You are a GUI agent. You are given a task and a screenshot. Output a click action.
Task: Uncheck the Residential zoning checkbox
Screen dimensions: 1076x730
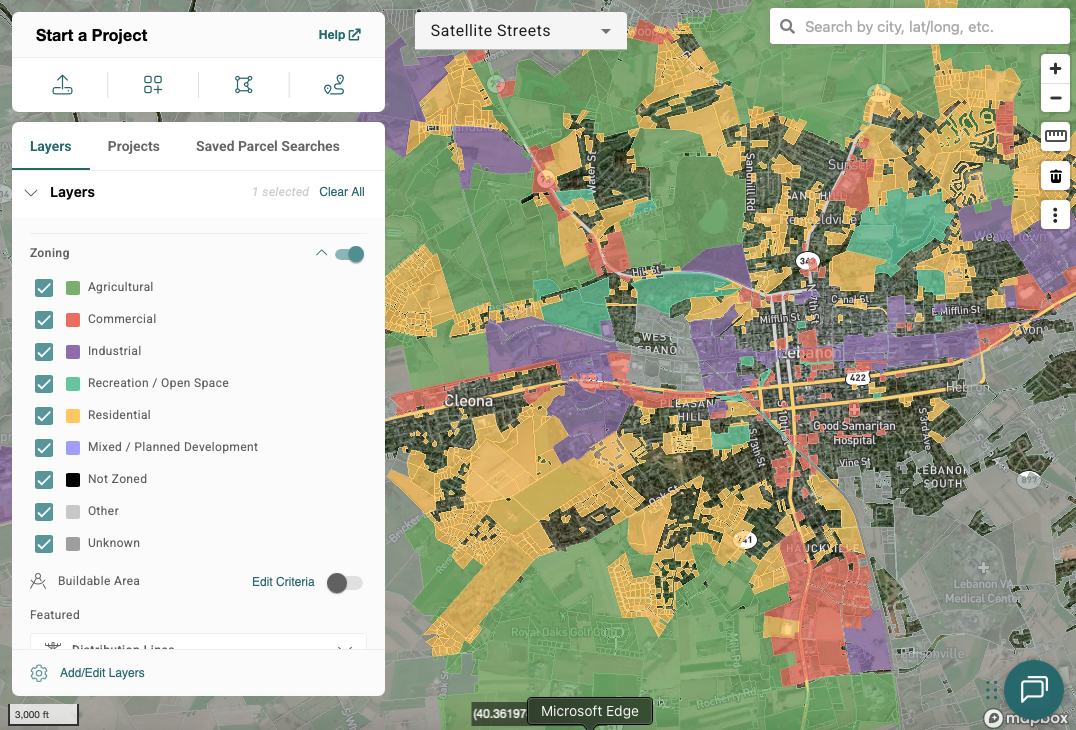[x=44, y=416]
